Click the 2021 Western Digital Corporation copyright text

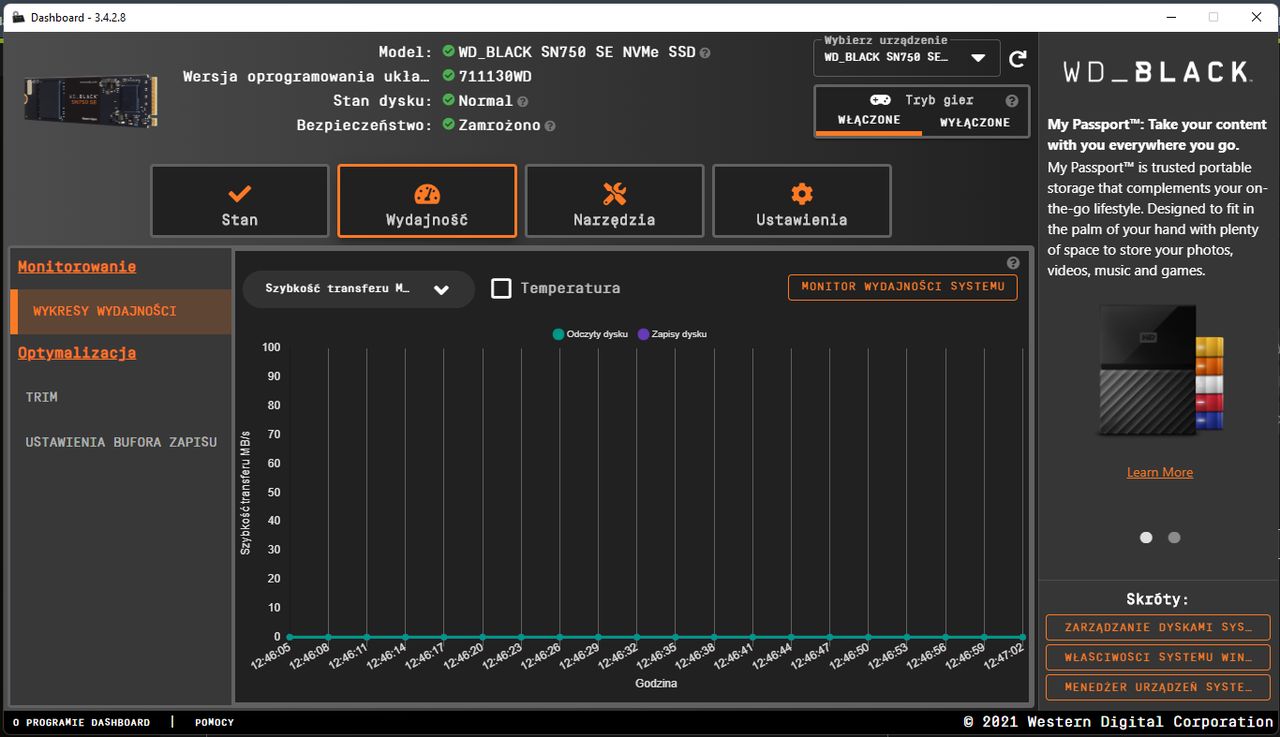tap(1118, 722)
